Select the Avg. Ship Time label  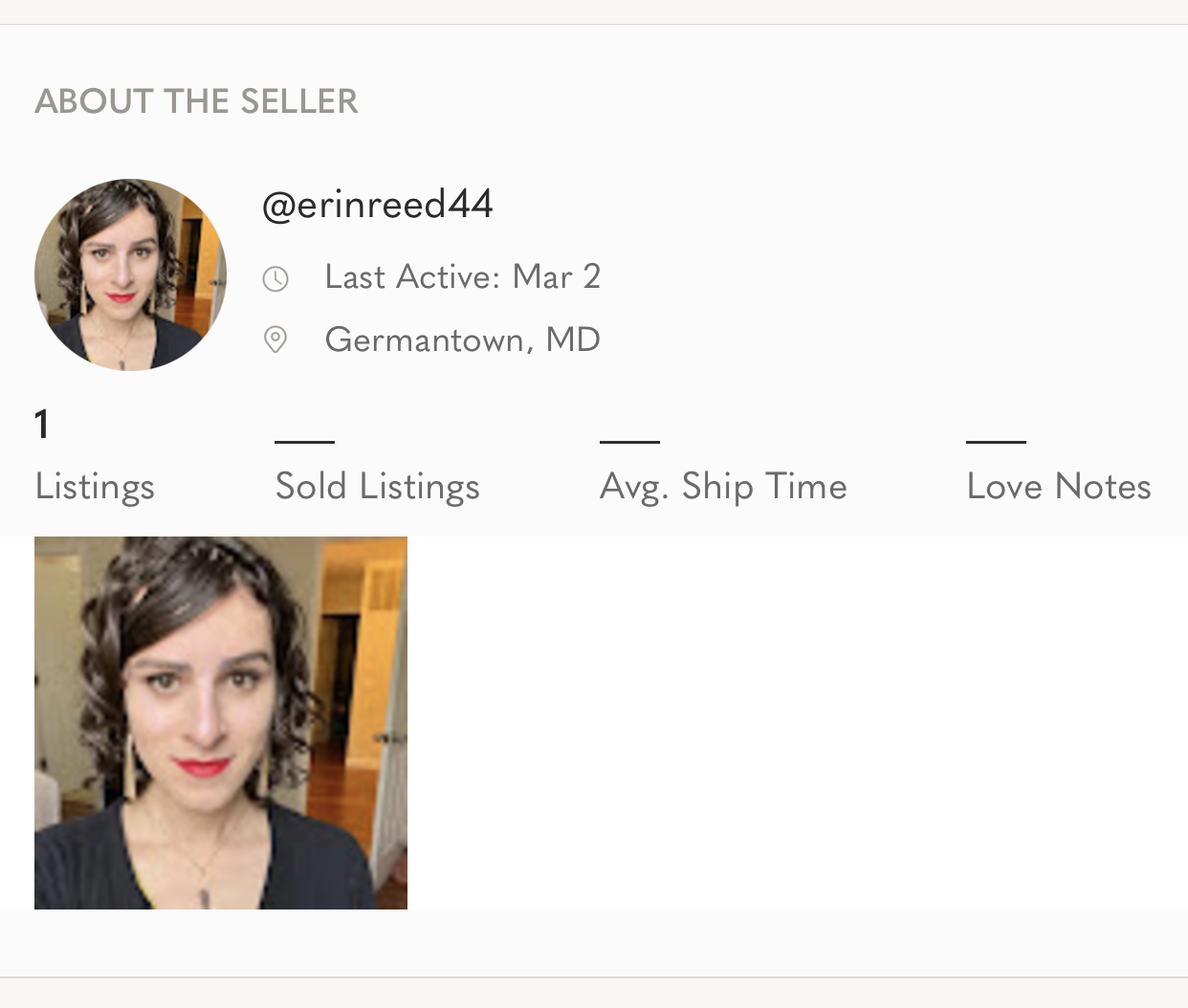723,486
